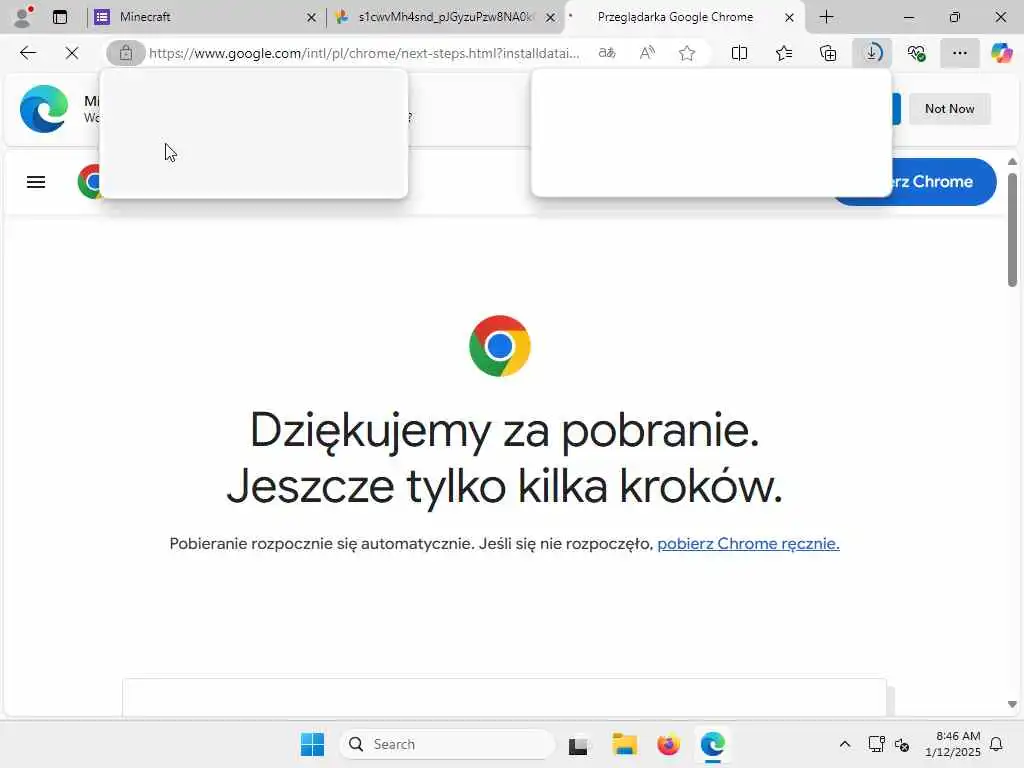The height and width of the screenshot is (768, 1024).
Task: Open the Favorites list icon
Action: pos(784,53)
